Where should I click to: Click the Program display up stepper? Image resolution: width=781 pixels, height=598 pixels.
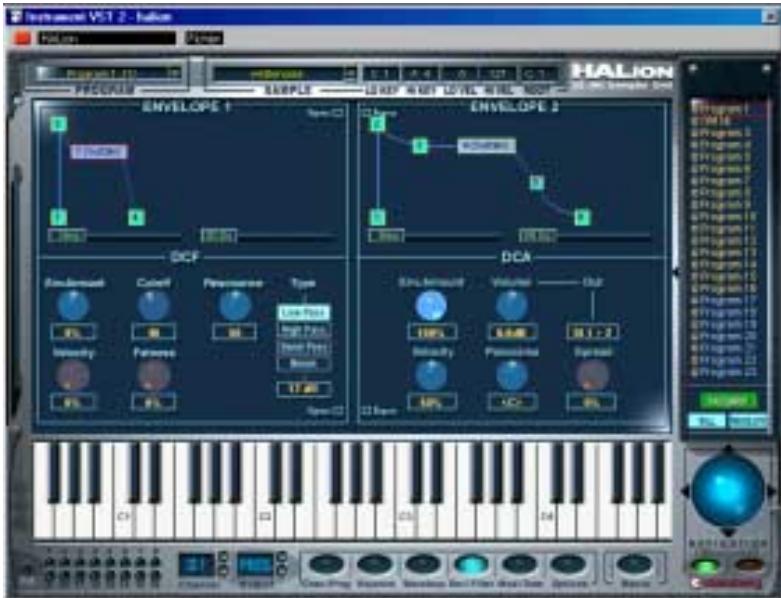pos(281,557)
